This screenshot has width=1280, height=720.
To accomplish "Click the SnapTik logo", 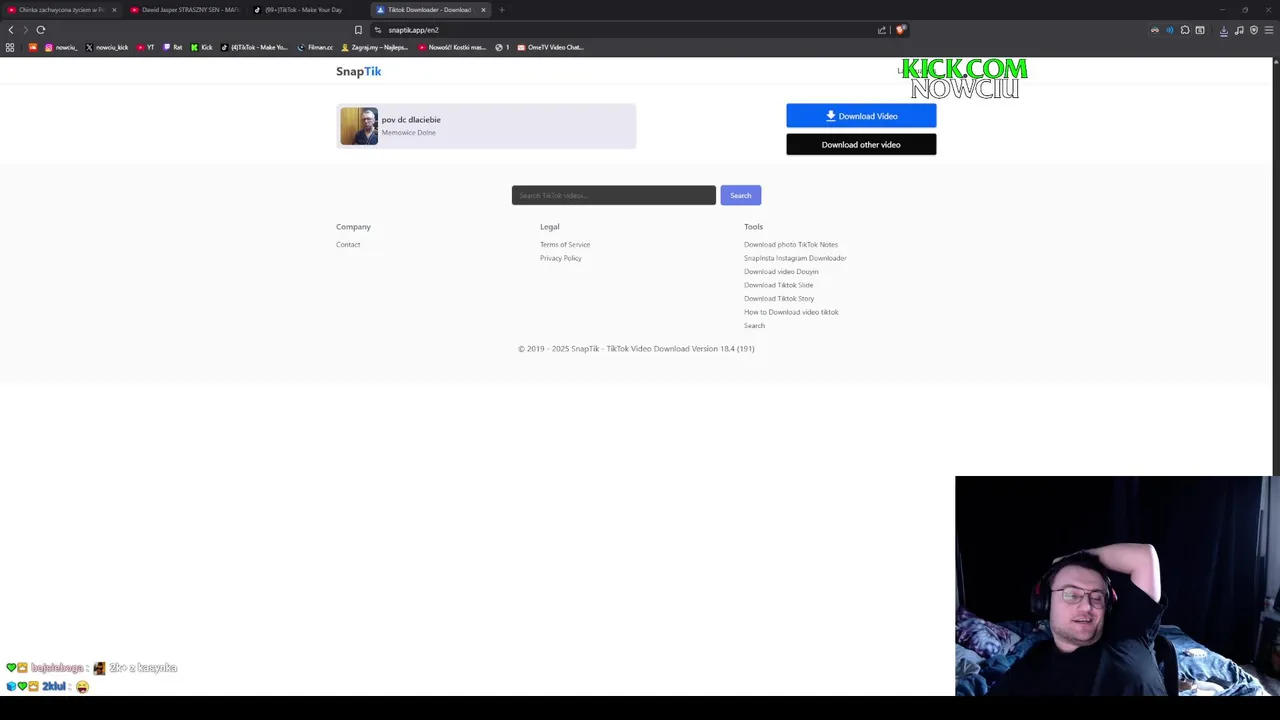I will [358, 71].
